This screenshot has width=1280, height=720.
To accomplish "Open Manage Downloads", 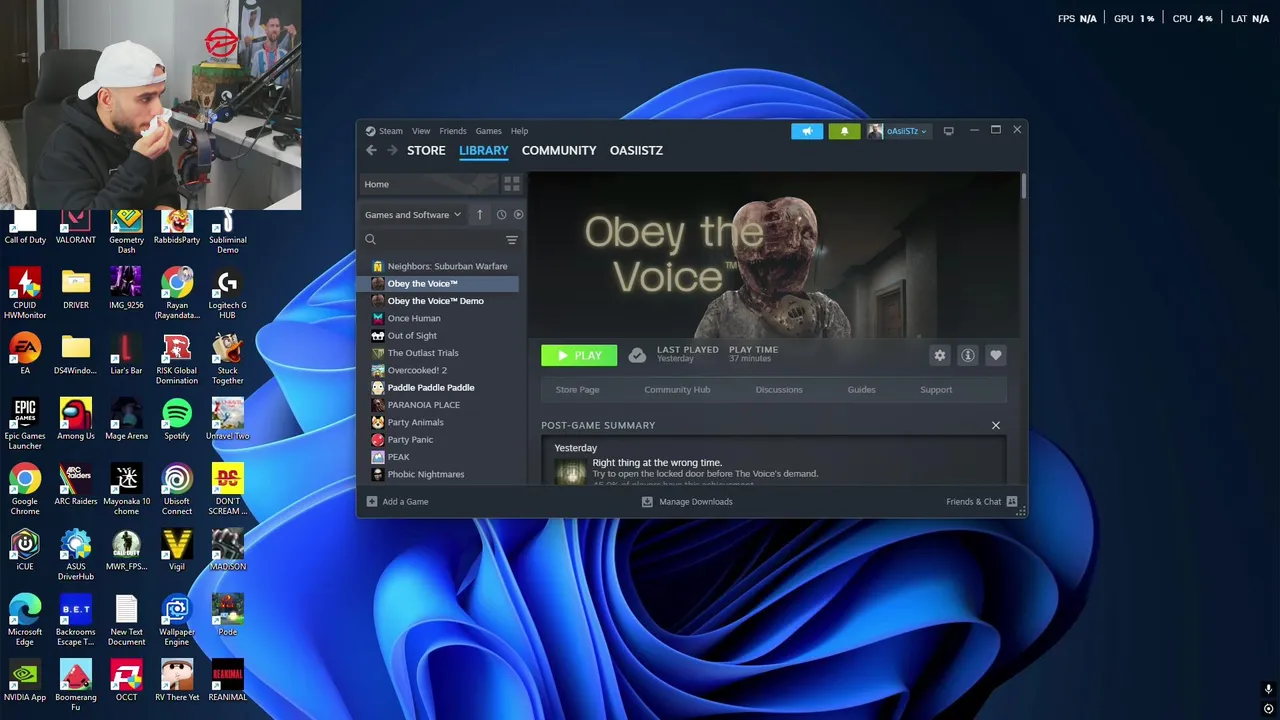I will tap(687, 502).
